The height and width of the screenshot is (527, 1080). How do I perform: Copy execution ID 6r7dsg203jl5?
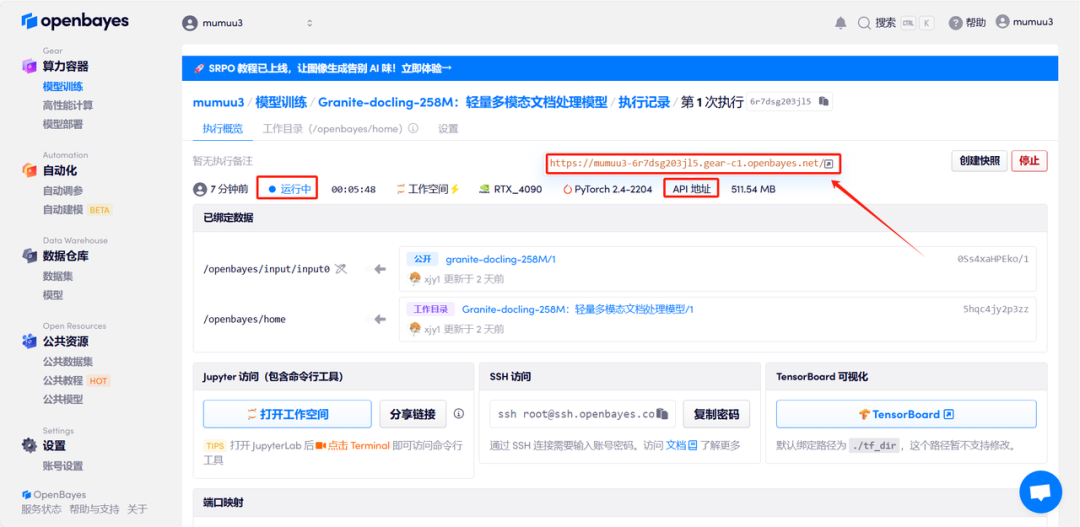pos(824,101)
